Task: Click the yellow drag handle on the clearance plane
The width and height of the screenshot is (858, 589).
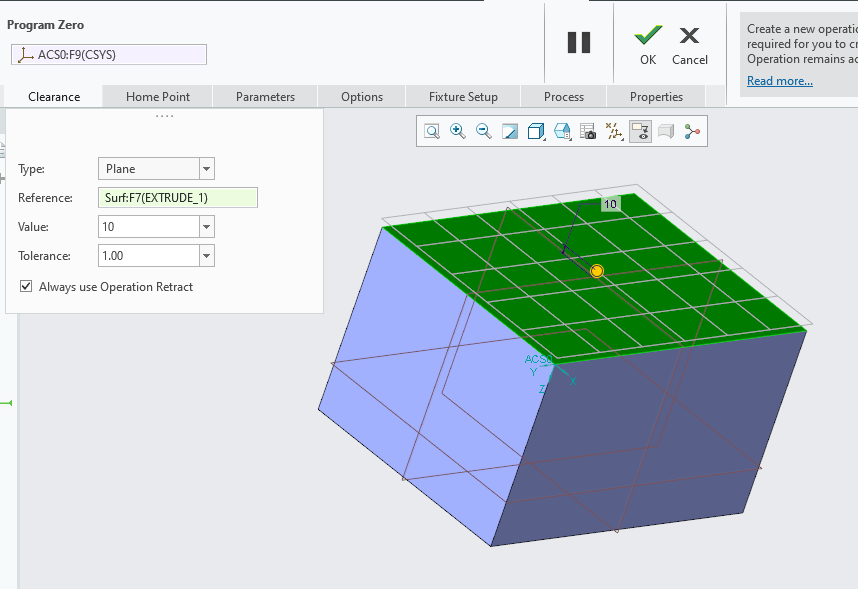Action: (x=597, y=271)
